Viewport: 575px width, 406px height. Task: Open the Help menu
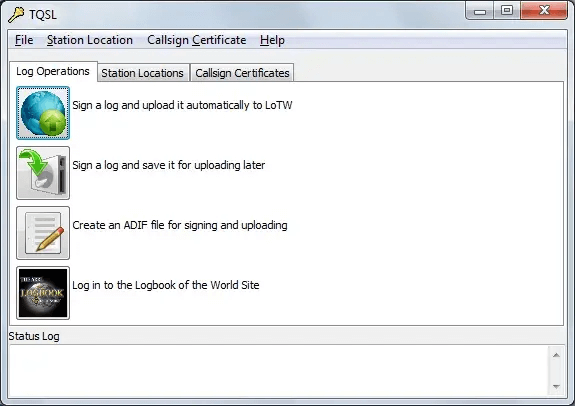[x=272, y=40]
